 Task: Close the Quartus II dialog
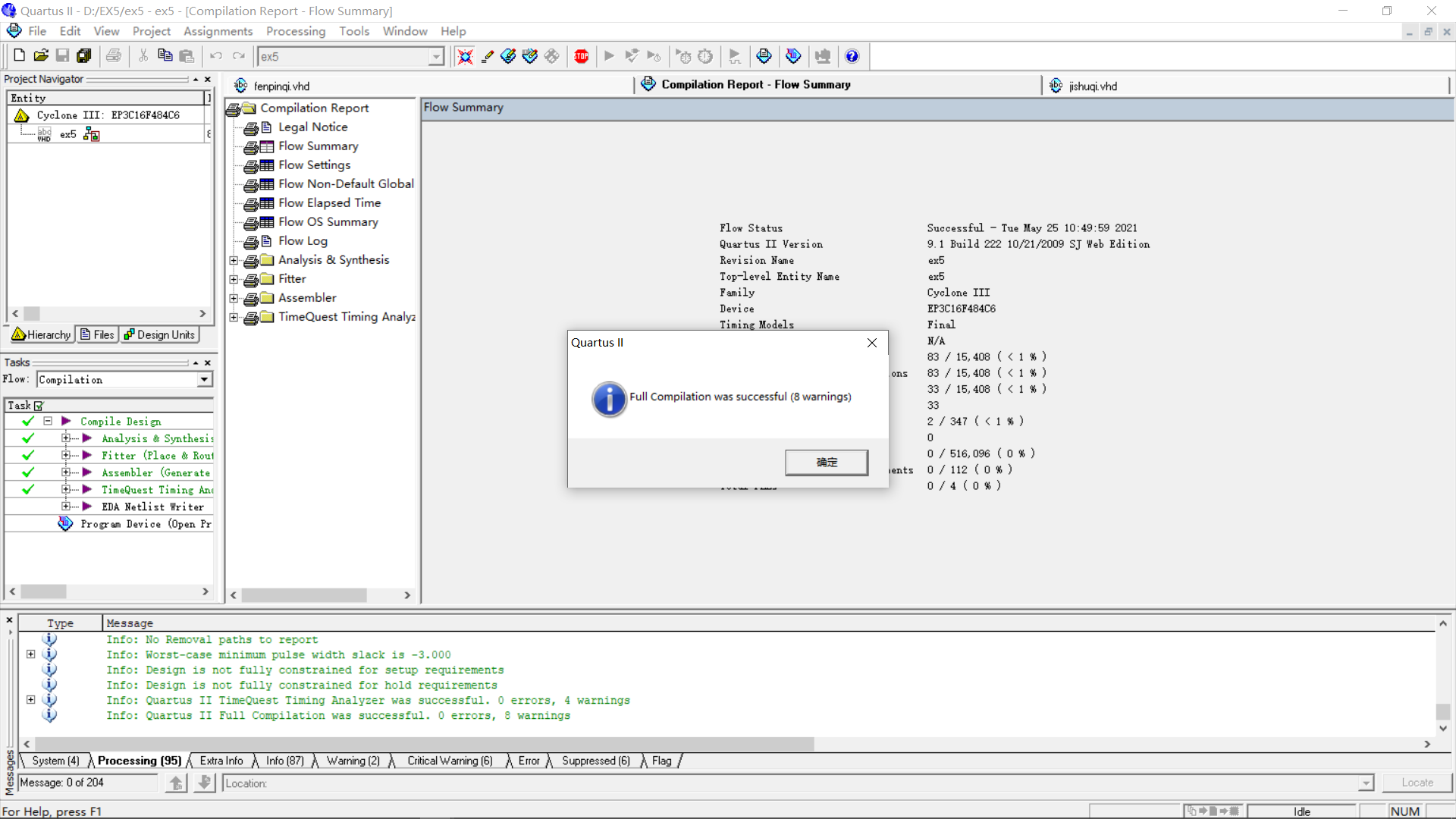872,343
